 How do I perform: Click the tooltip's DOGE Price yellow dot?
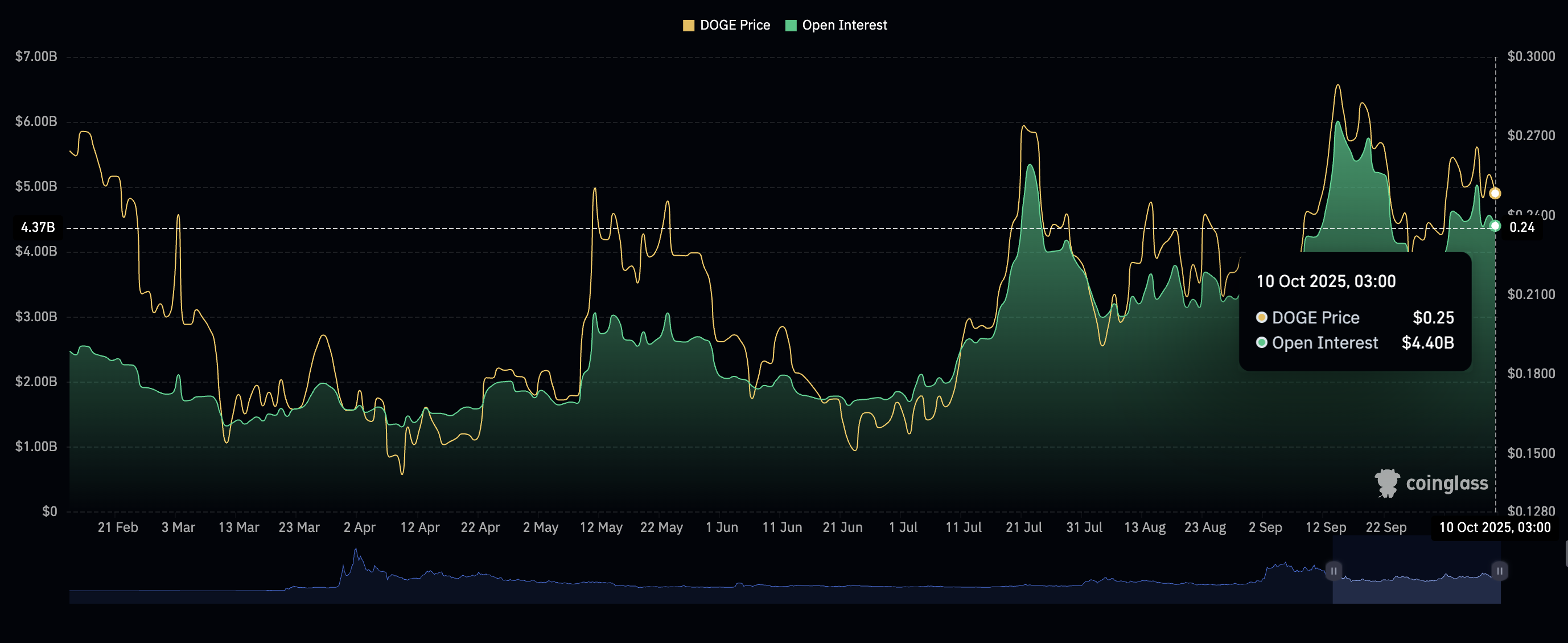[1262, 317]
